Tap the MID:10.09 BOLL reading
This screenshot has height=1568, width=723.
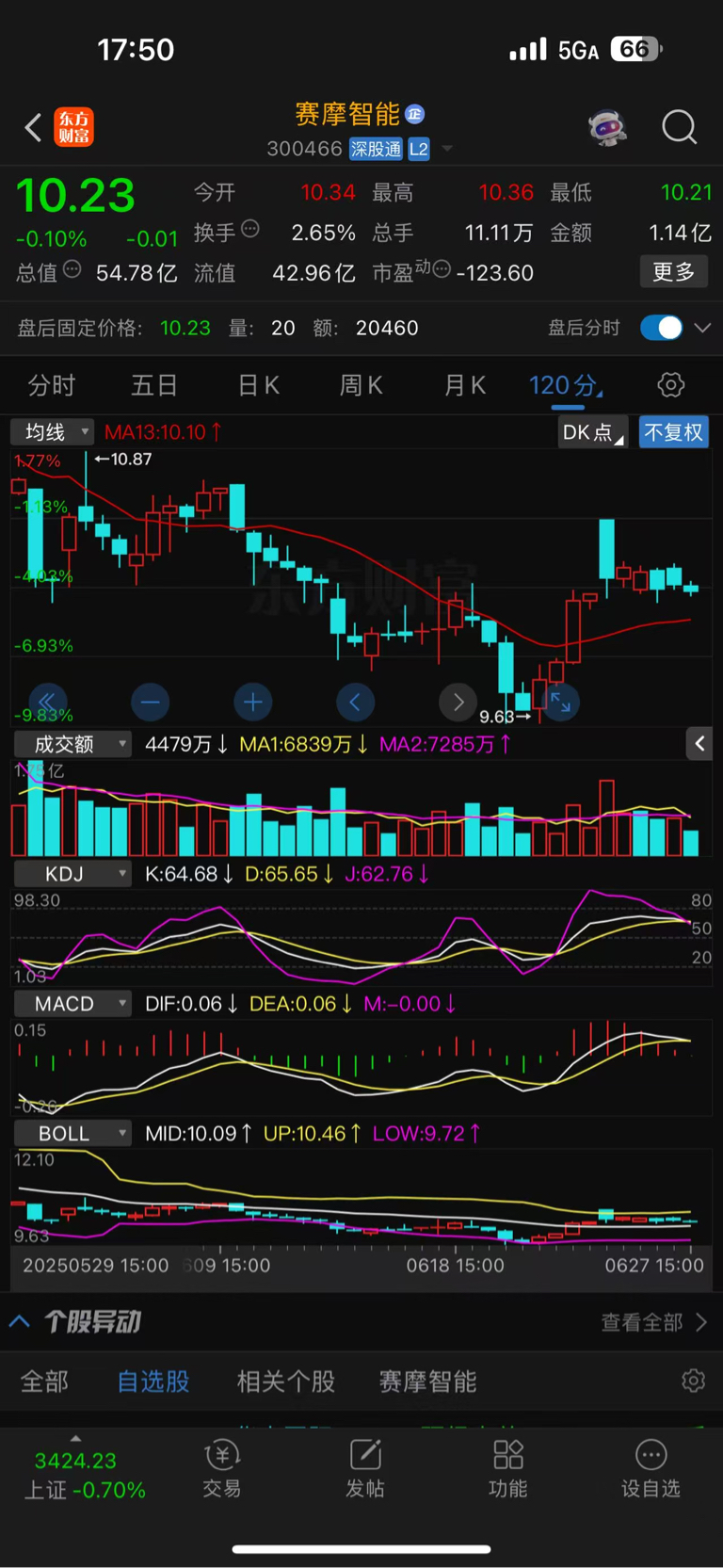[199, 1133]
